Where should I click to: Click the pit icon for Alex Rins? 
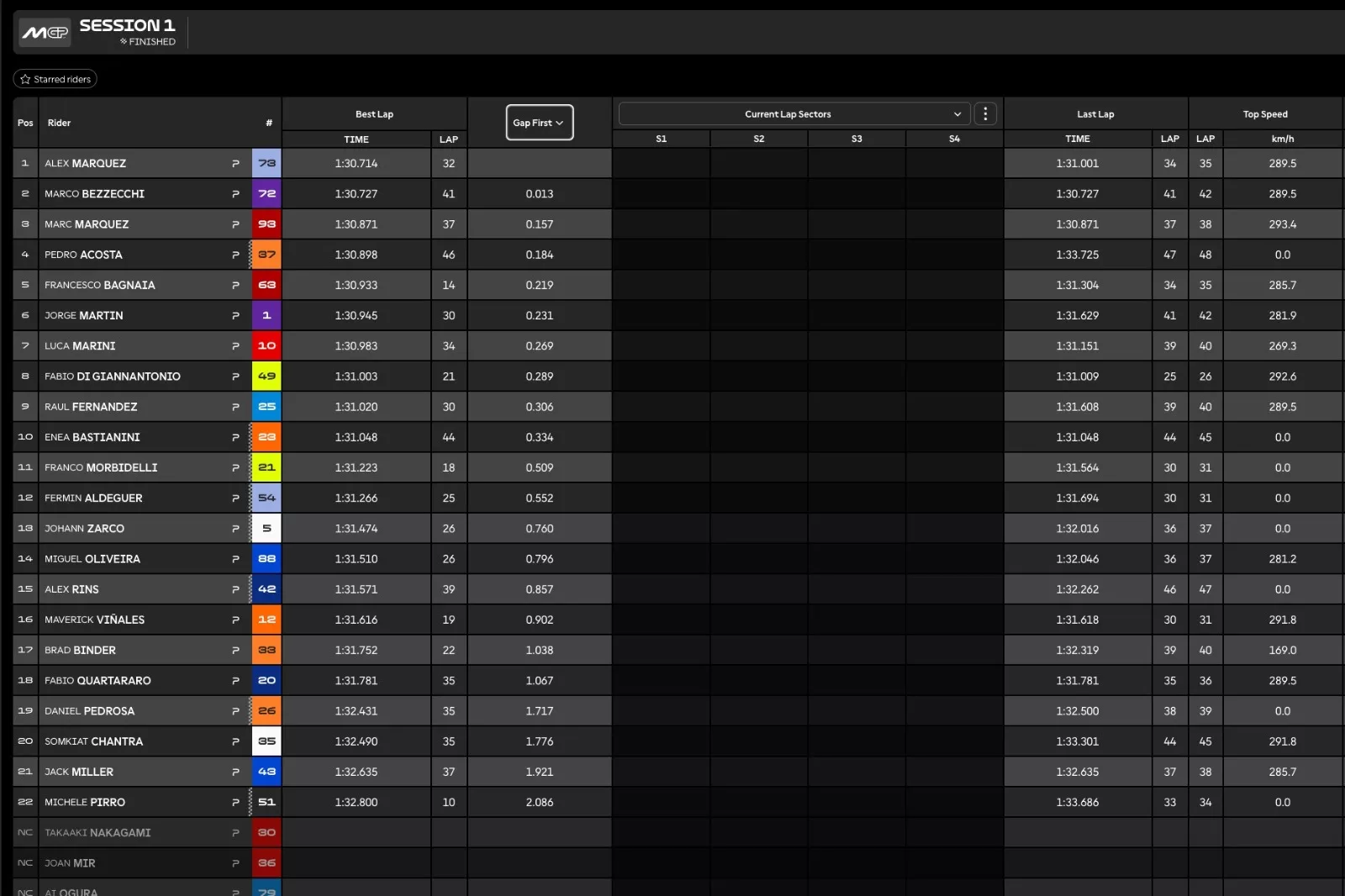pos(235,590)
